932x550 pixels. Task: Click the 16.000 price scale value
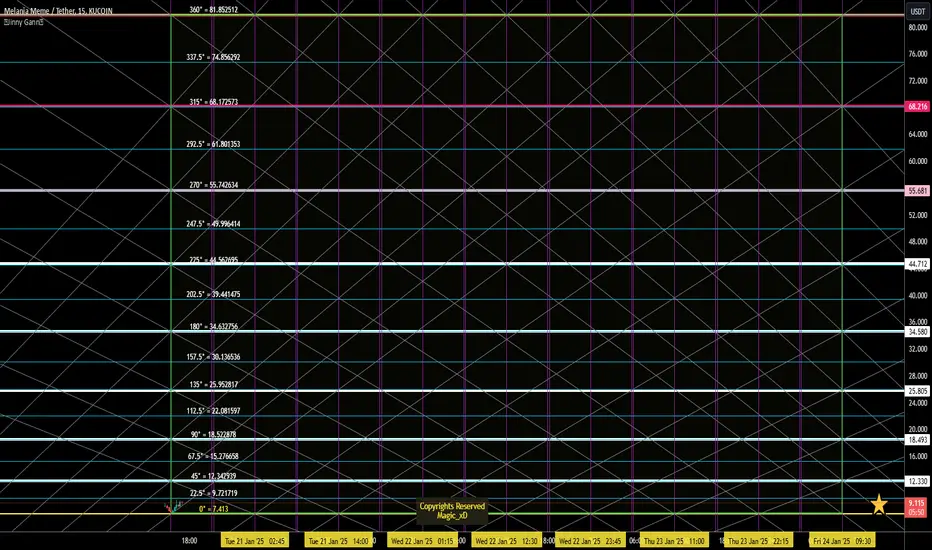(x=918, y=457)
